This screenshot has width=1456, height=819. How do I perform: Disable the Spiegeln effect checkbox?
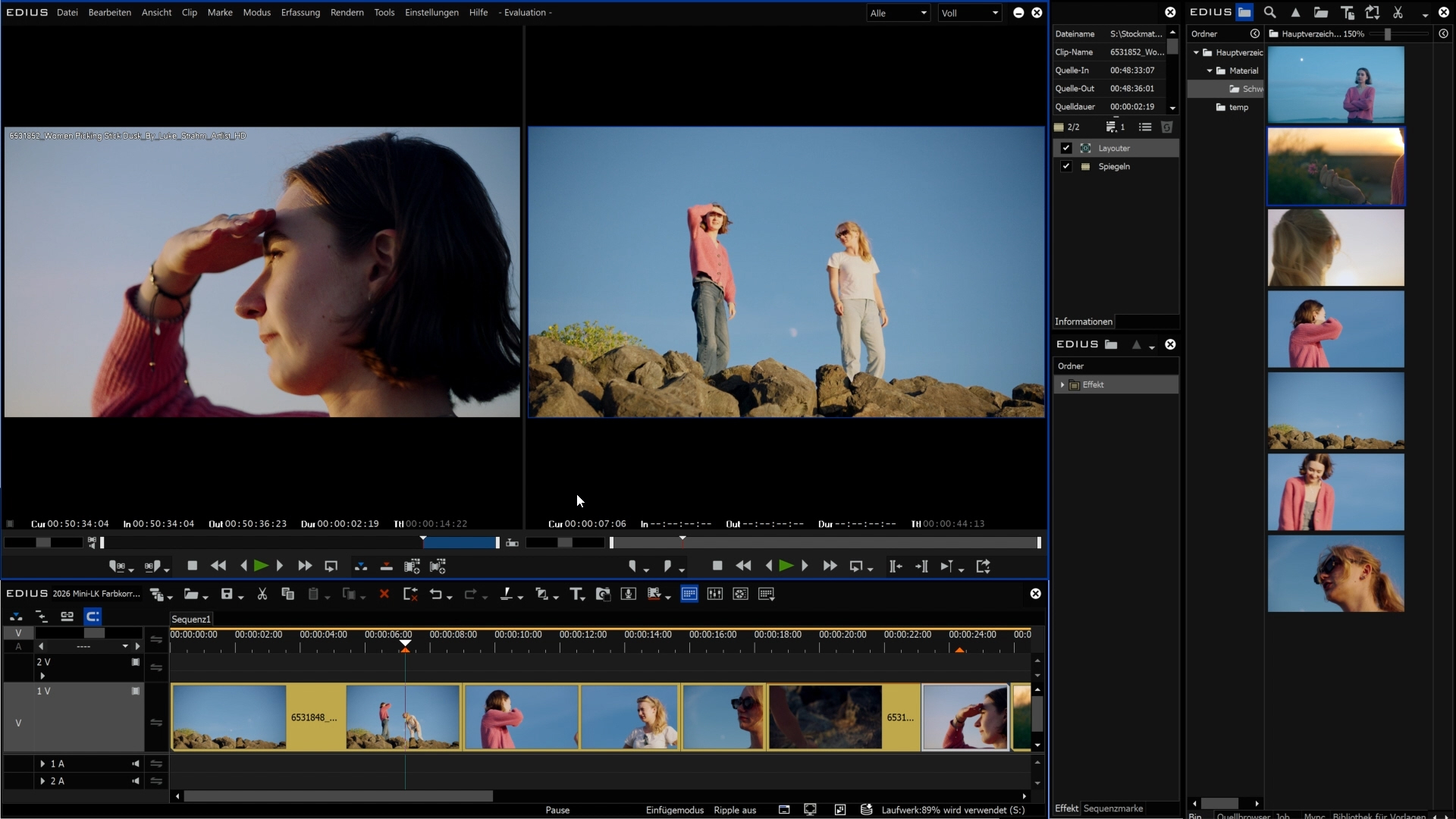pyautogui.click(x=1066, y=166)
